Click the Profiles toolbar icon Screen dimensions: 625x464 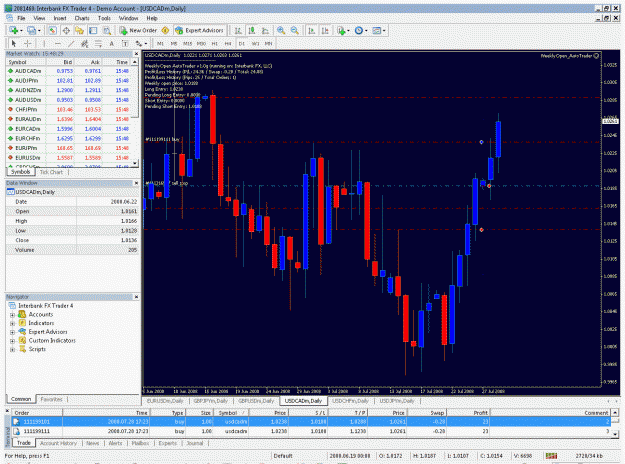[x=31, y=30]
